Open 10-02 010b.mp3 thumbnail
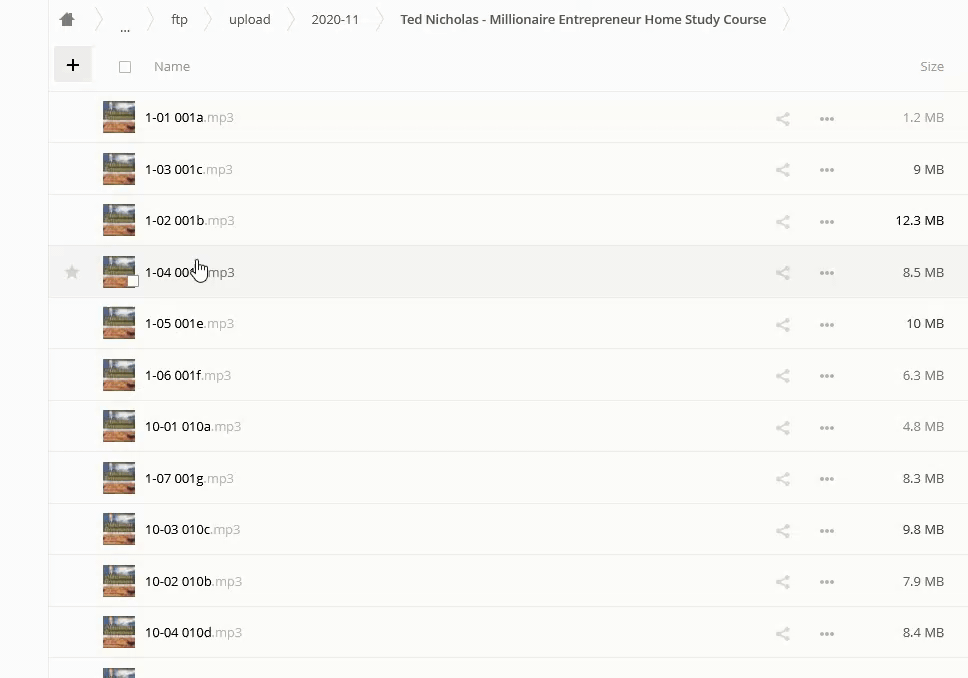Viewport: 968px width, 678px height. 119,581
